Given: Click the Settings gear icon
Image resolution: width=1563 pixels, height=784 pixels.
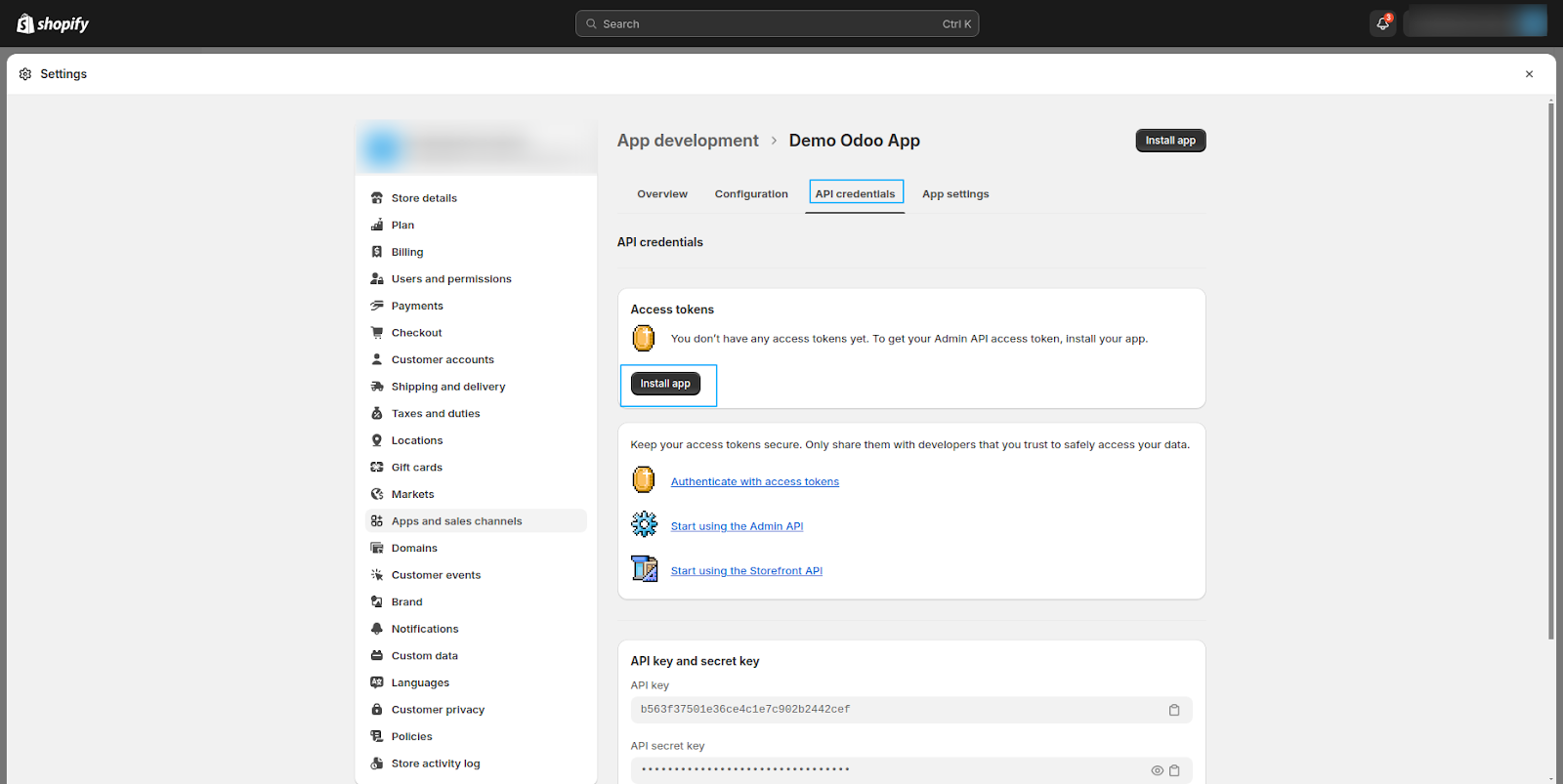Looking at the screenshot, I should coord(25,74).
